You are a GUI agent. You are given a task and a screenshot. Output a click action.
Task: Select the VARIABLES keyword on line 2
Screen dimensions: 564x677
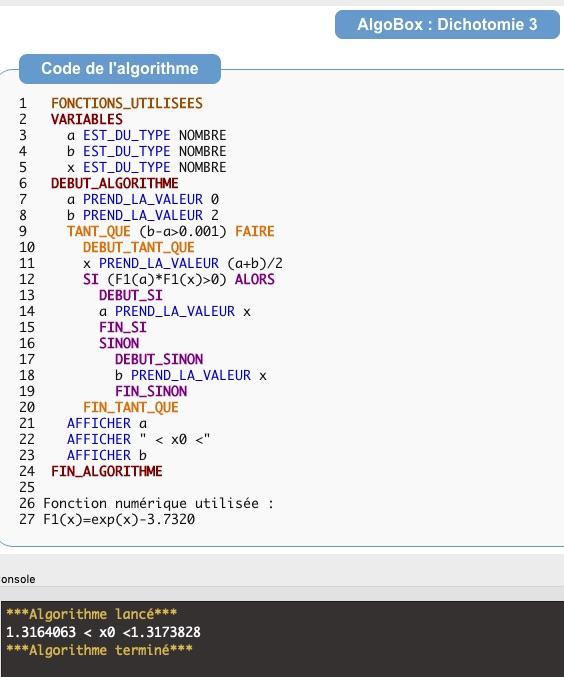[87, 119]
